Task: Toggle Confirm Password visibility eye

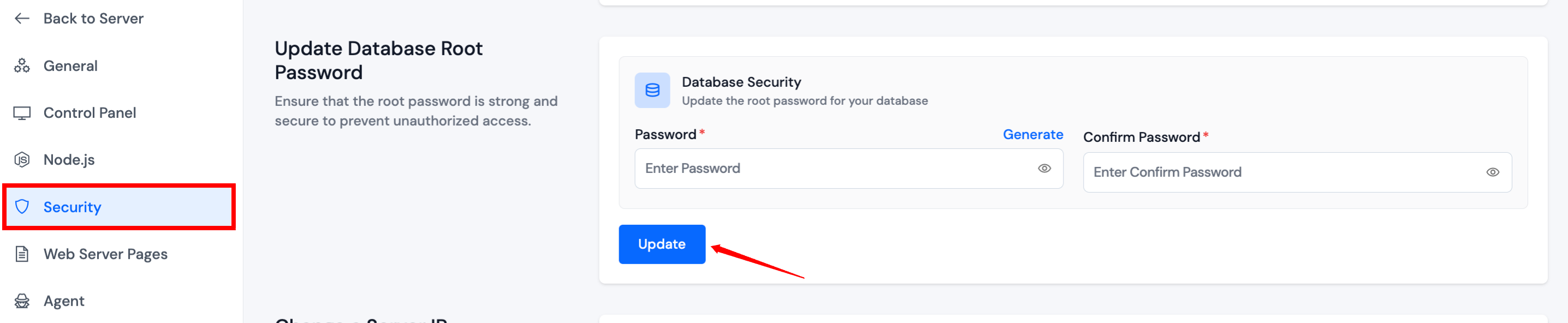Action: coord(1492,173)
